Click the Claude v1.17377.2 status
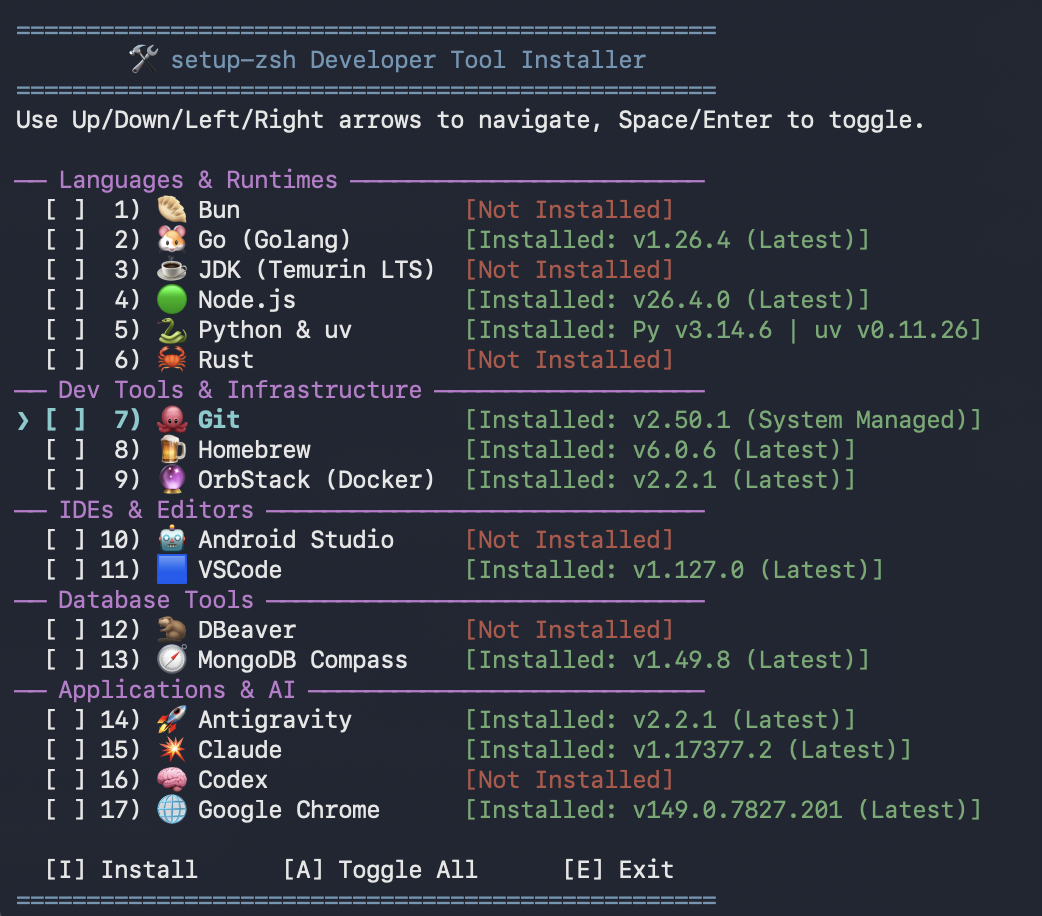The image size is (1042, 916). [x=688, y=750]
